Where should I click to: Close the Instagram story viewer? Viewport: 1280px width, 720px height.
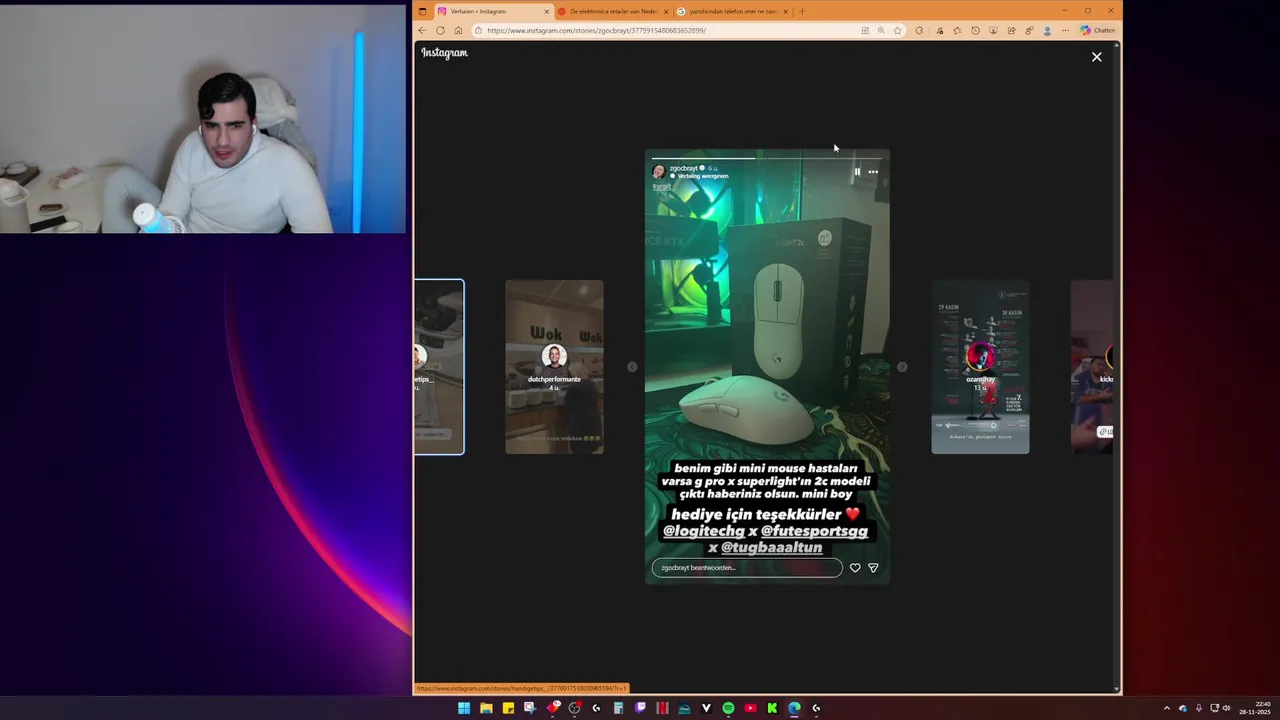pyautogui.click(x=1096, y=57)
